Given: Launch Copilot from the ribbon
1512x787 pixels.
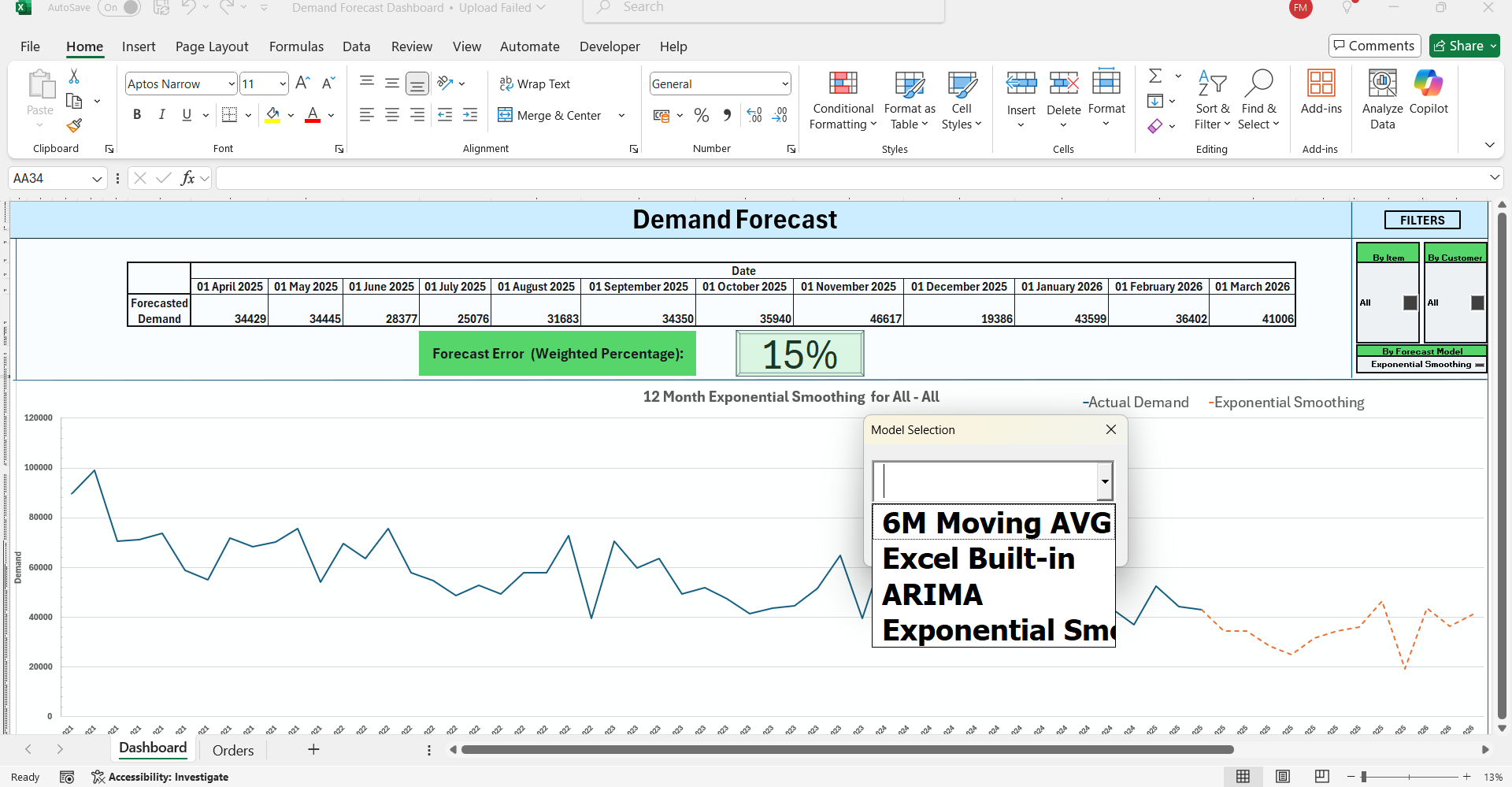Looking at the screenshot, I should tap(1429, 95).
